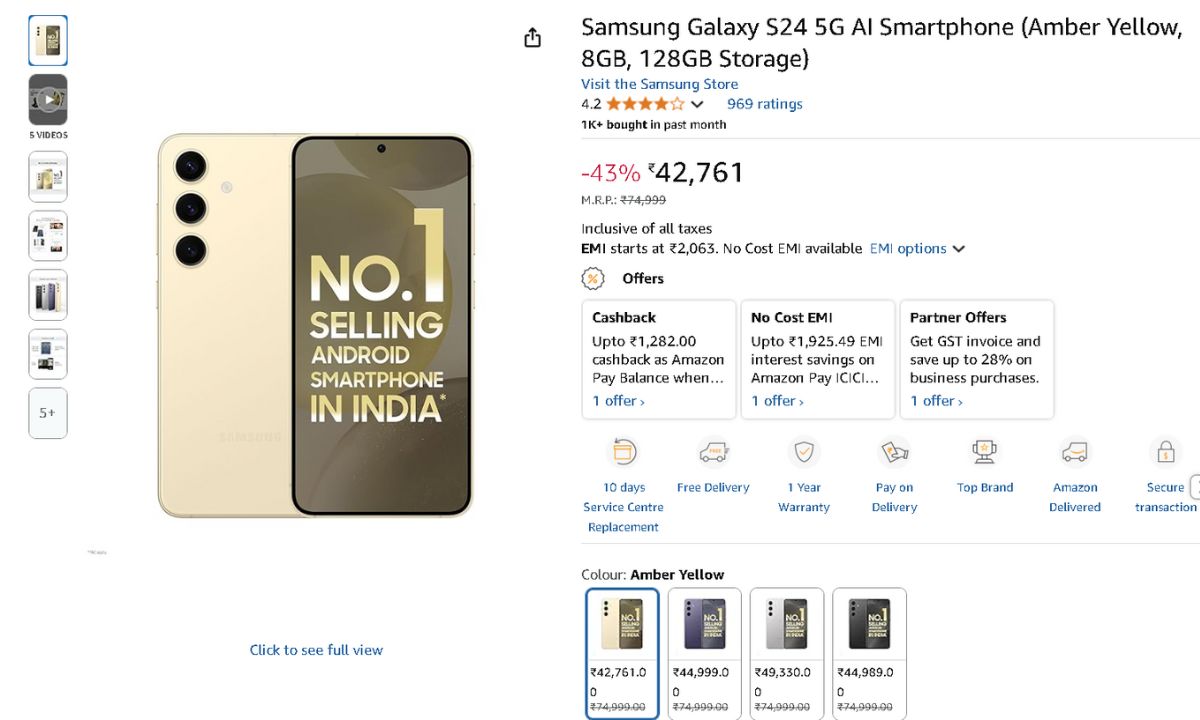The height and width of the screenshot is (720, 1200).
Task: Click the Amazon Delivered icon
Action: click(x=1075, y=452)
